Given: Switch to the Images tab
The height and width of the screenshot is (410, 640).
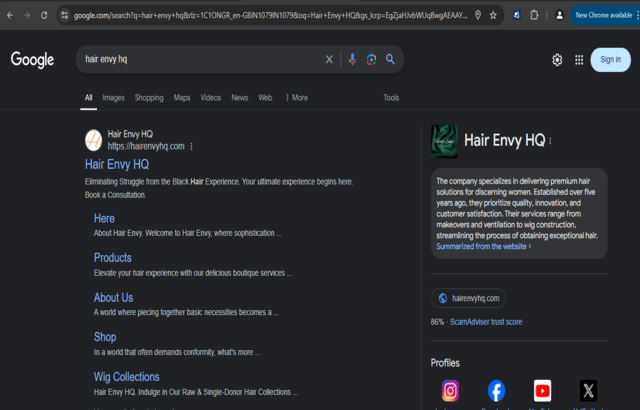Looking at the screenshot, I should pyautogui.click(x=113, y=98).
